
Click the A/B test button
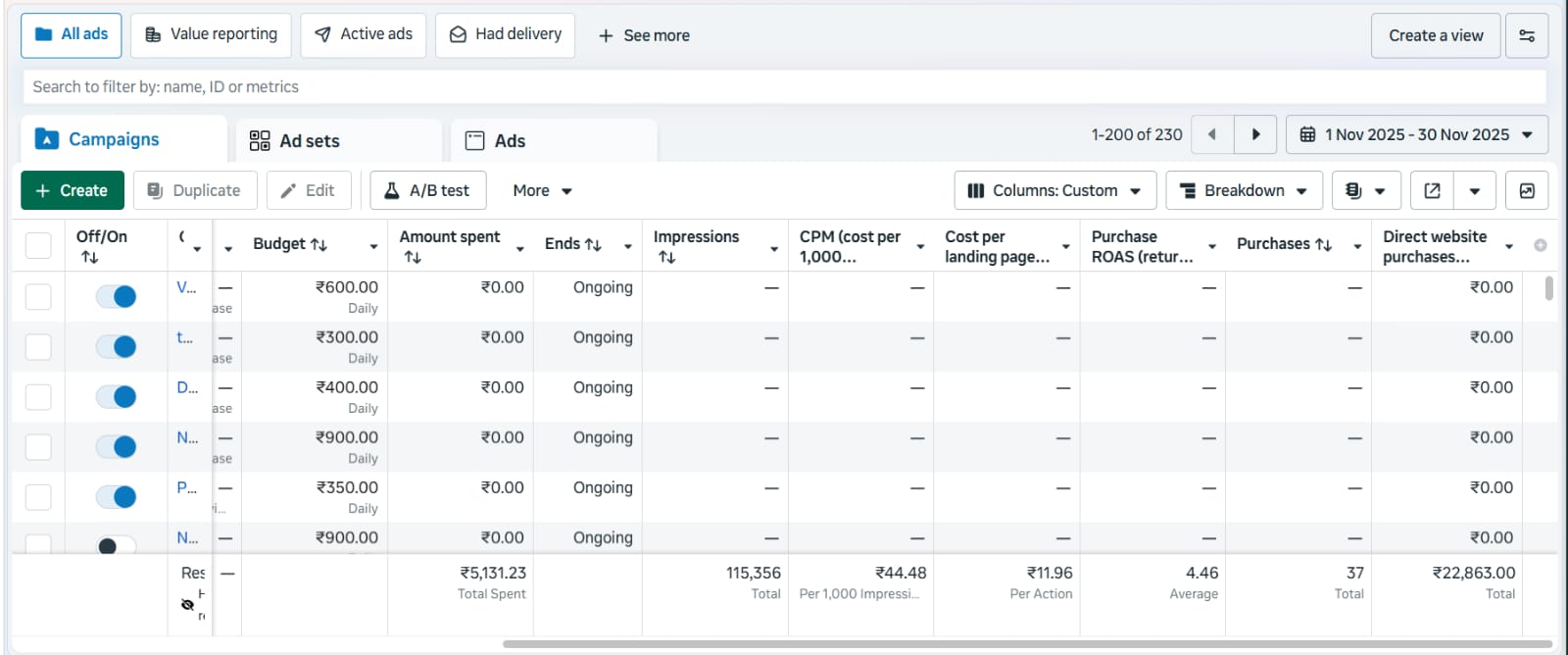[426, 190]
